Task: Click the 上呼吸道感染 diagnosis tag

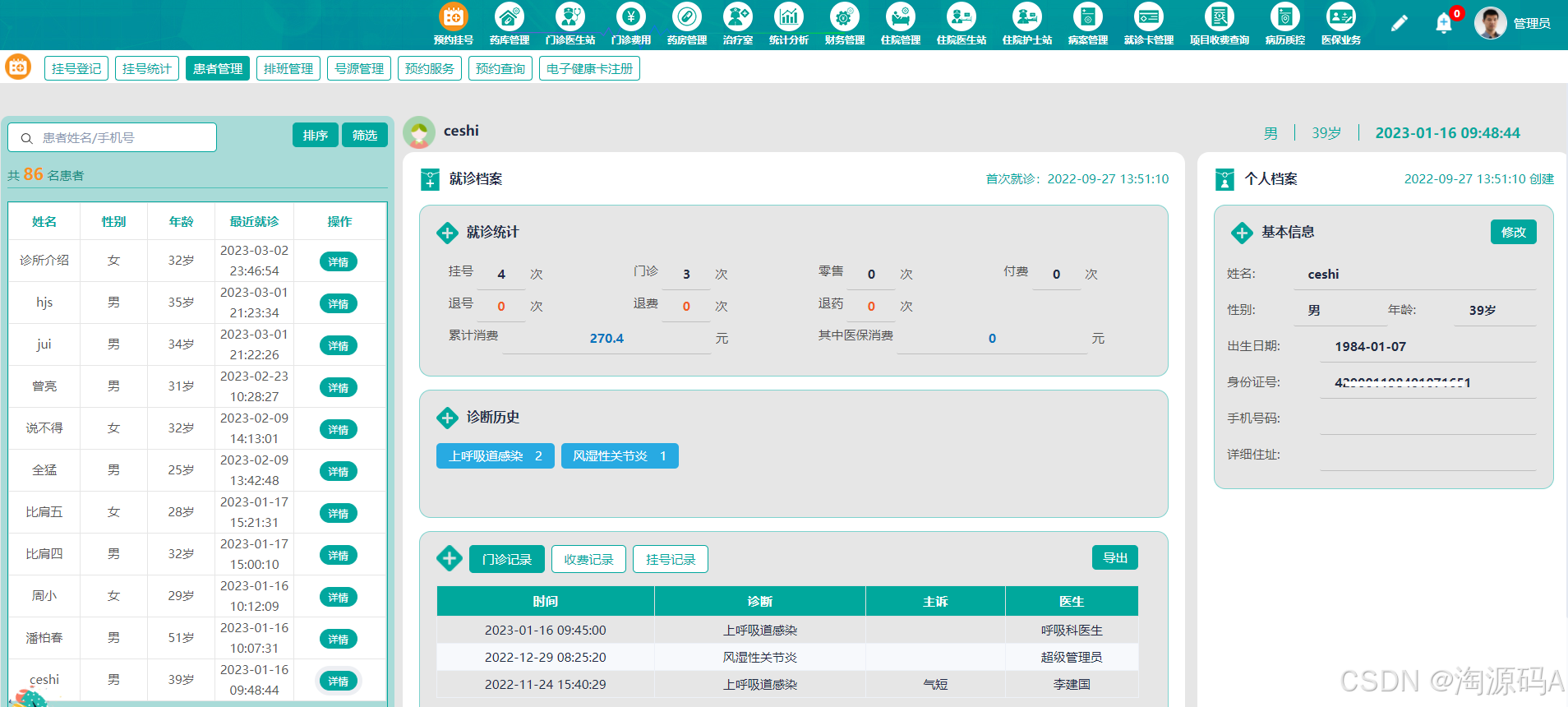Action: [x=496, y=455]
